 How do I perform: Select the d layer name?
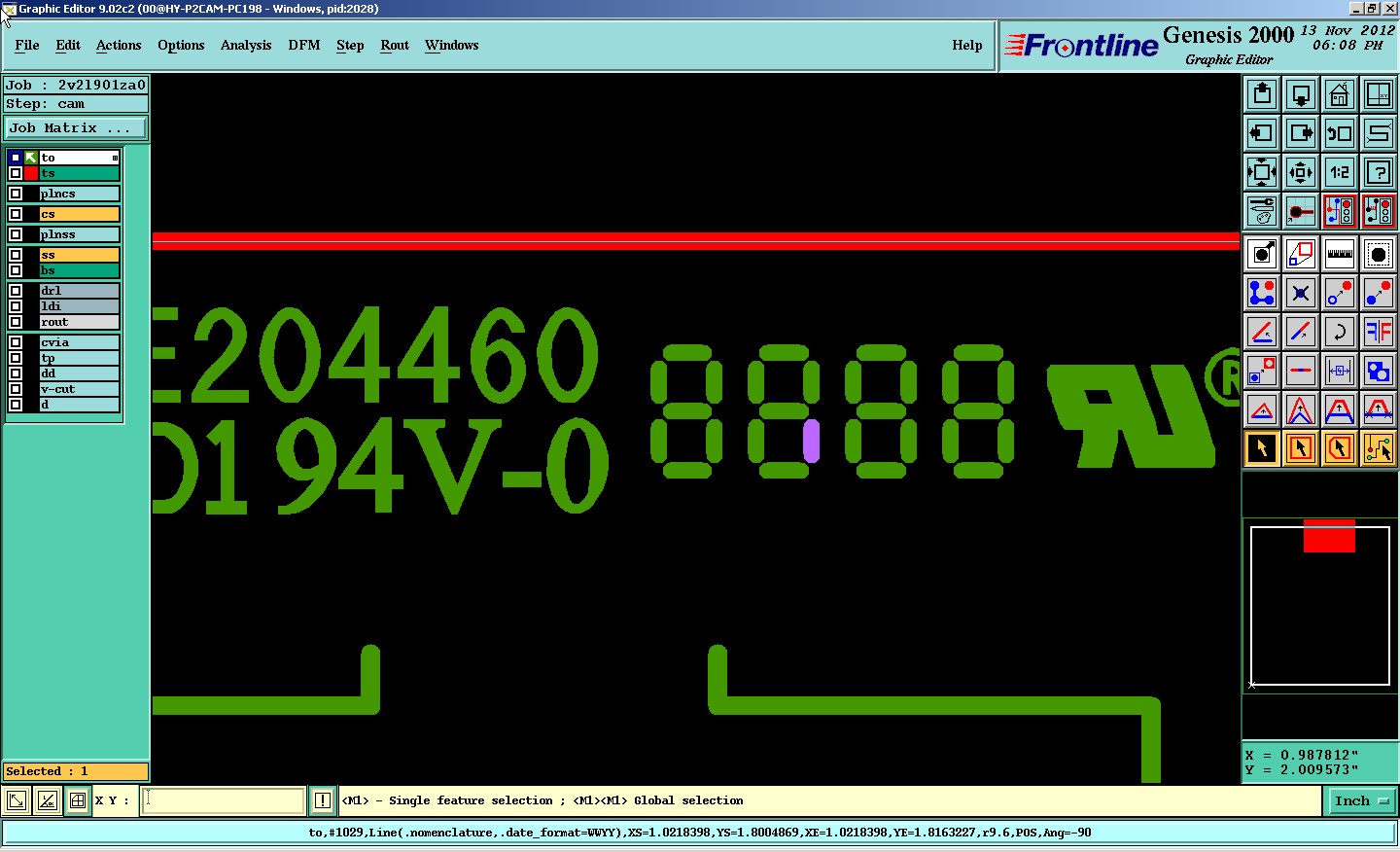[x=80, y=405]
